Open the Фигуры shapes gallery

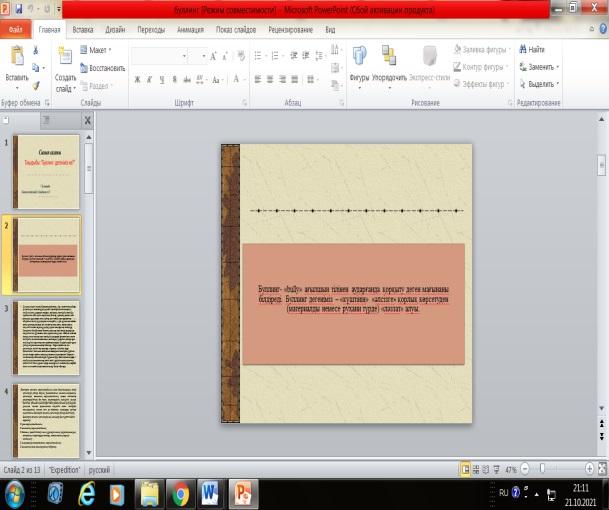pos(359,58)
